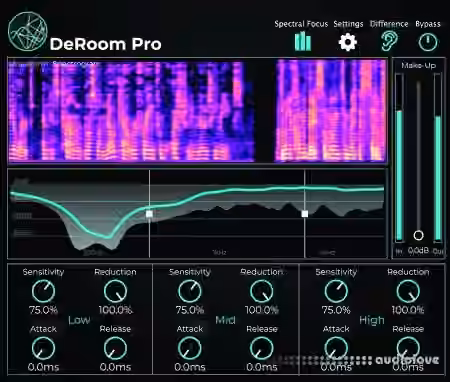Click the DeRoom Pro title text
The height and width of the screenshot is (382, 450).
106,44
